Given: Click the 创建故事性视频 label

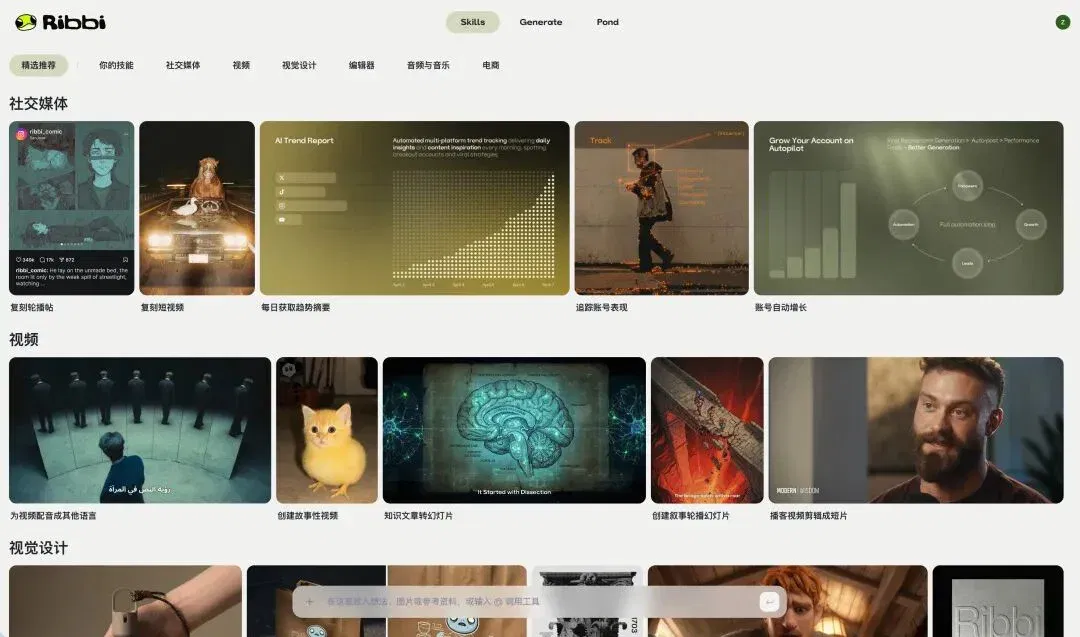Looking at the screenshot, I should 307,516.
